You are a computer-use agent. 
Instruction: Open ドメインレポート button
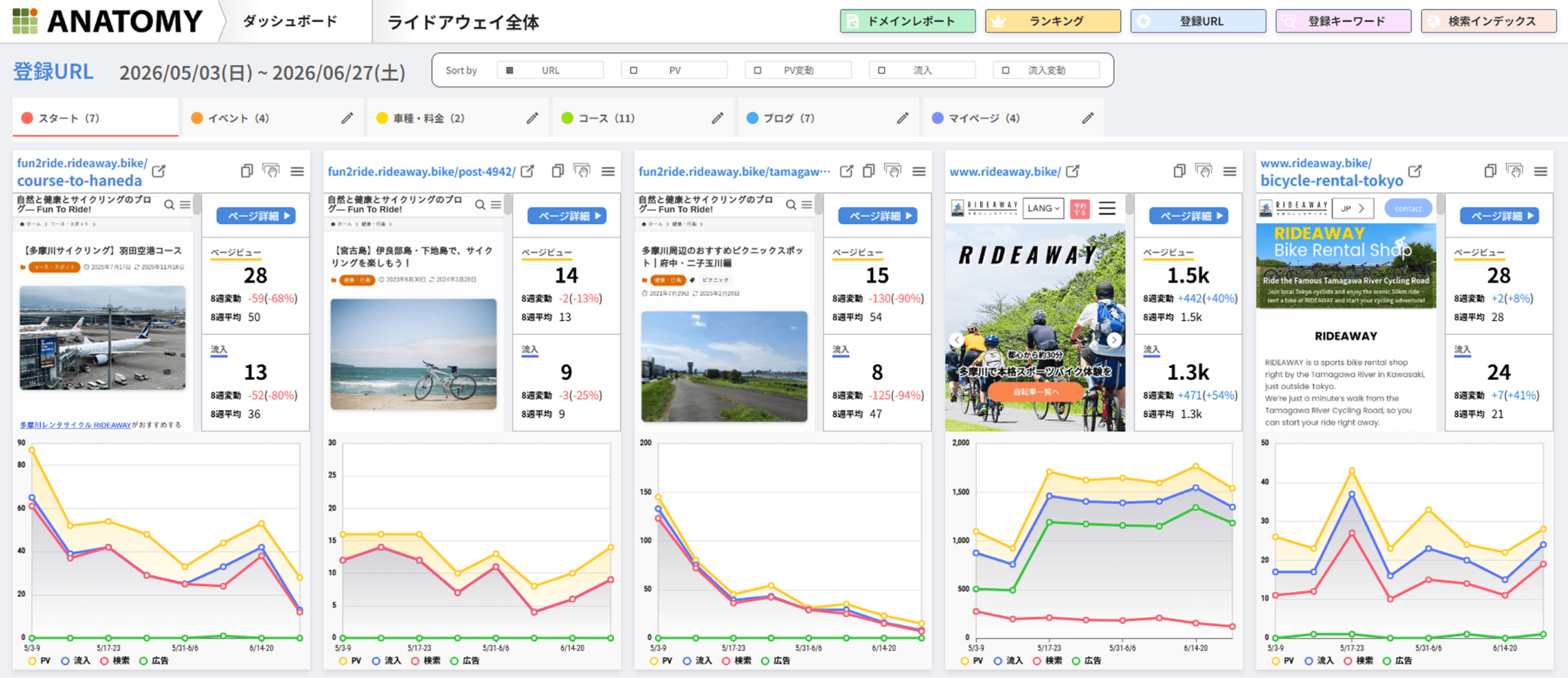tap(907, 21)
